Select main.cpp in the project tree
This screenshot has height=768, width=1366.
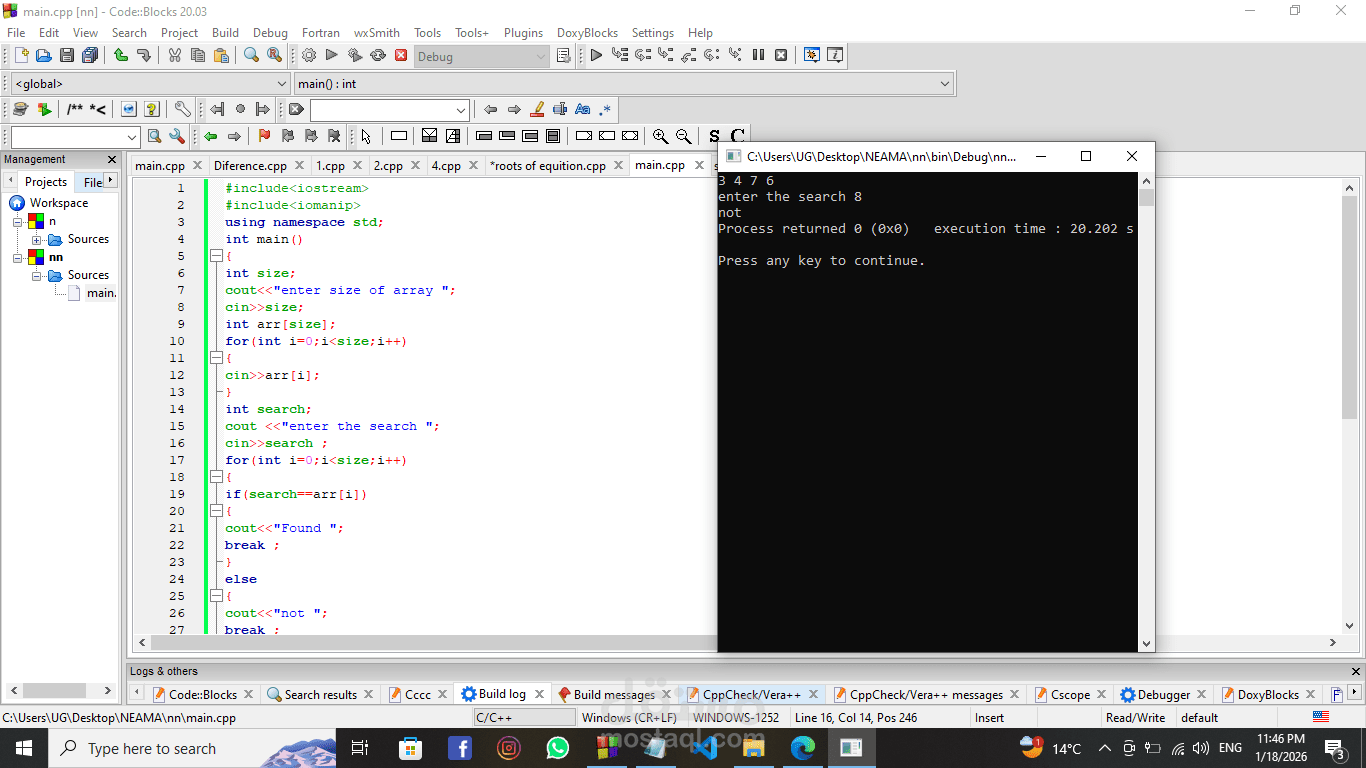click(x=99, y=293)
